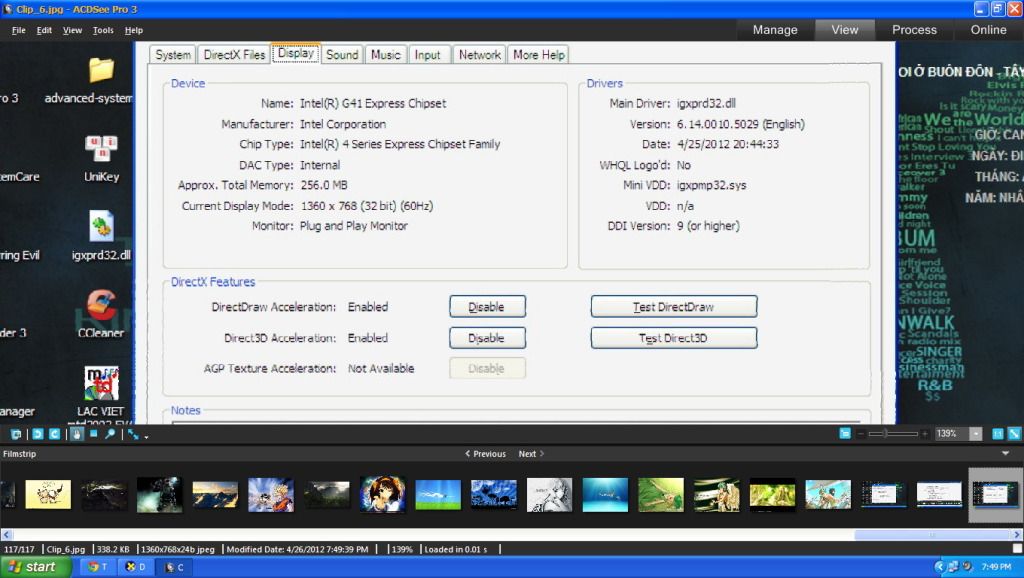The height and width of the screenshot is (578, 1024).
Task: Select the Hand scroll tool
Action: click(76, 434)
